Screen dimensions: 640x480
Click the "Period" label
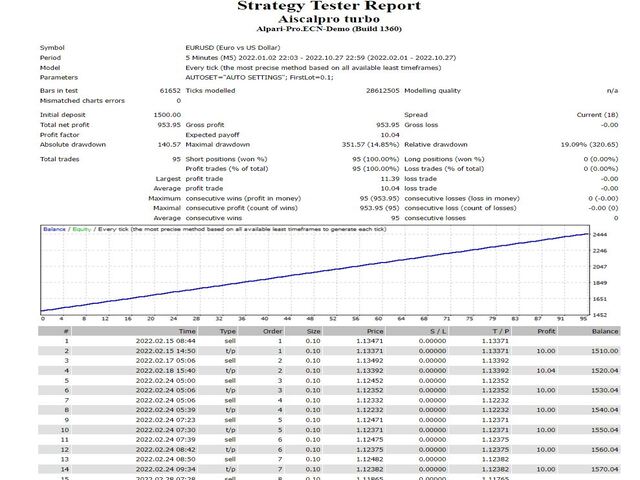click(50, 58)
